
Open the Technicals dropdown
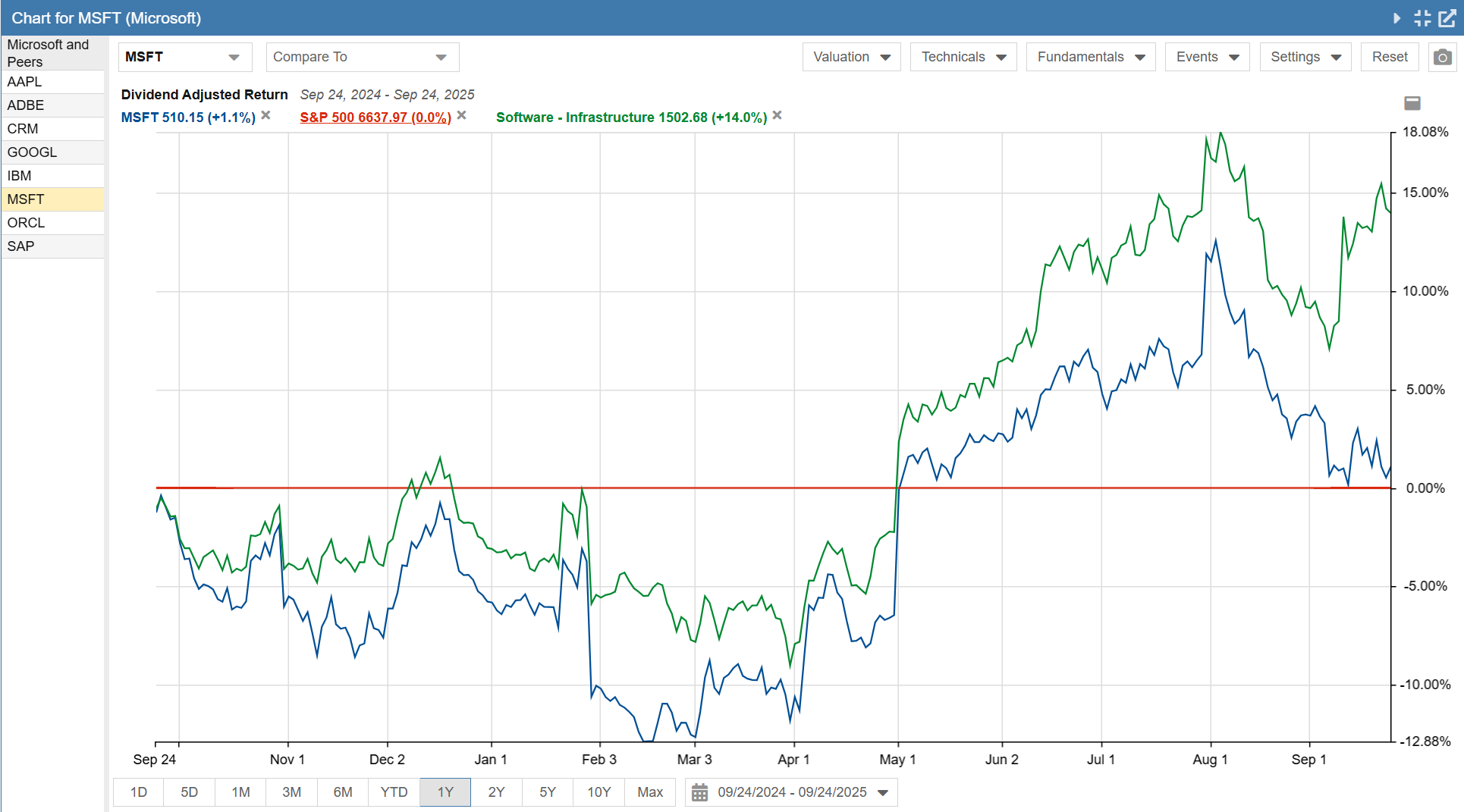[x=963, y=57]
